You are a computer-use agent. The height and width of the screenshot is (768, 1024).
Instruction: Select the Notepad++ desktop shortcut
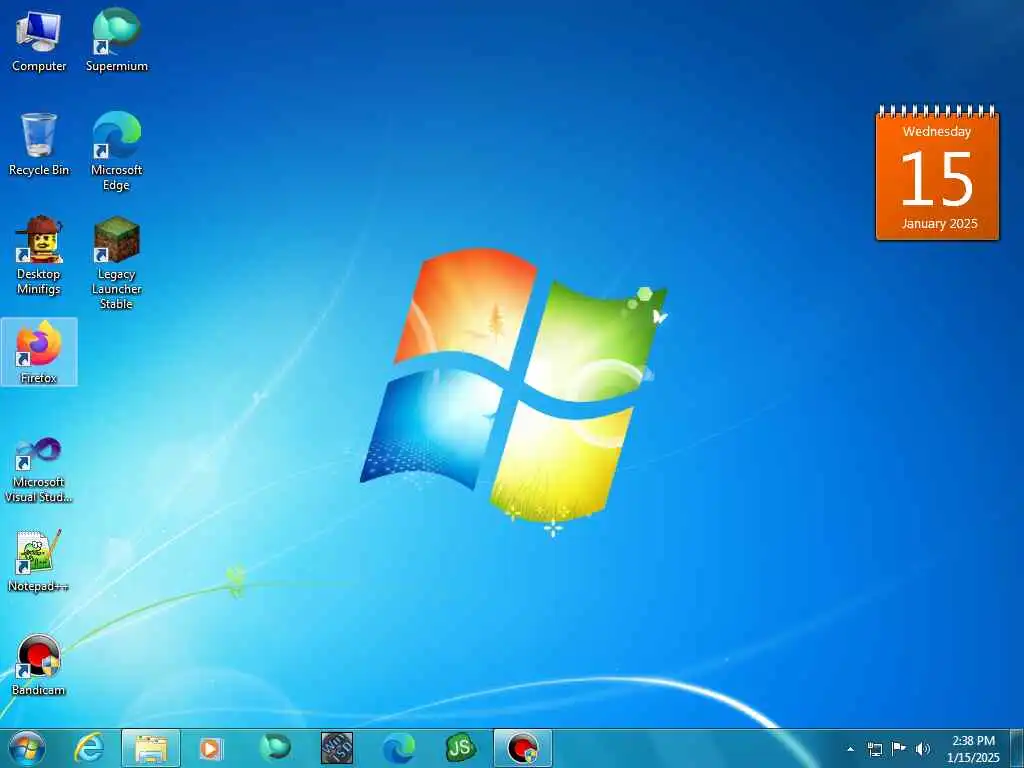(39, 560)
